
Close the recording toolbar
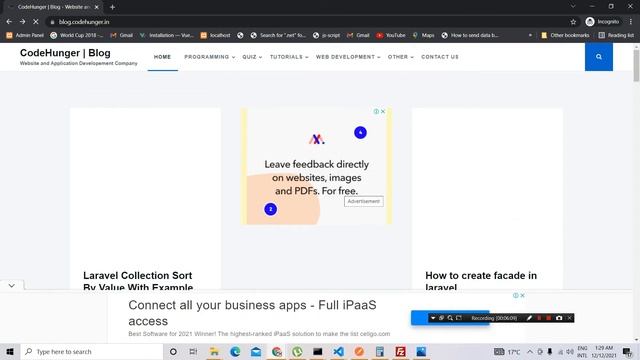(x=569, y=318)
